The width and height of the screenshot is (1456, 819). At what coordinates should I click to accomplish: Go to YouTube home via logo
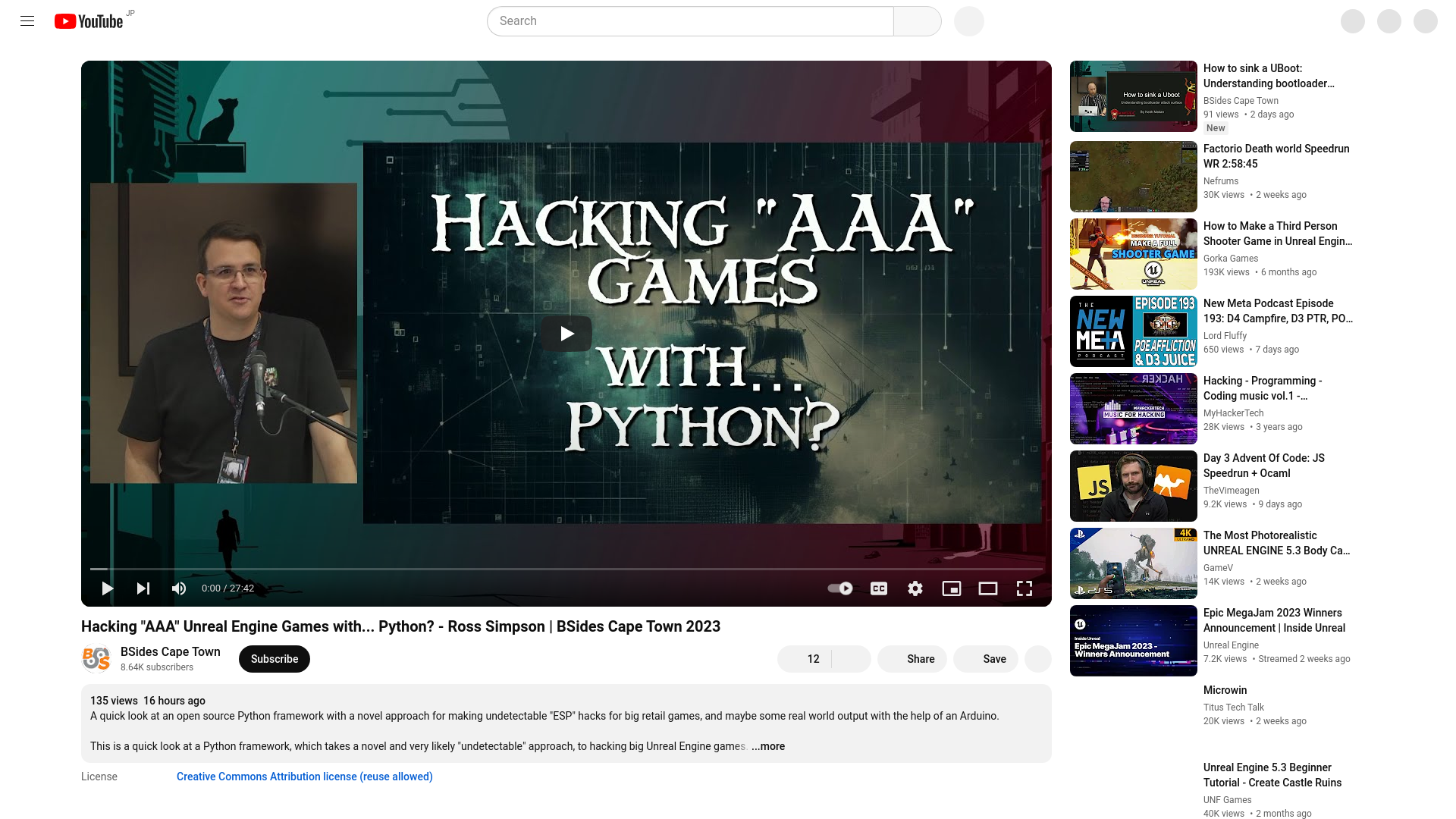[89, 21]
